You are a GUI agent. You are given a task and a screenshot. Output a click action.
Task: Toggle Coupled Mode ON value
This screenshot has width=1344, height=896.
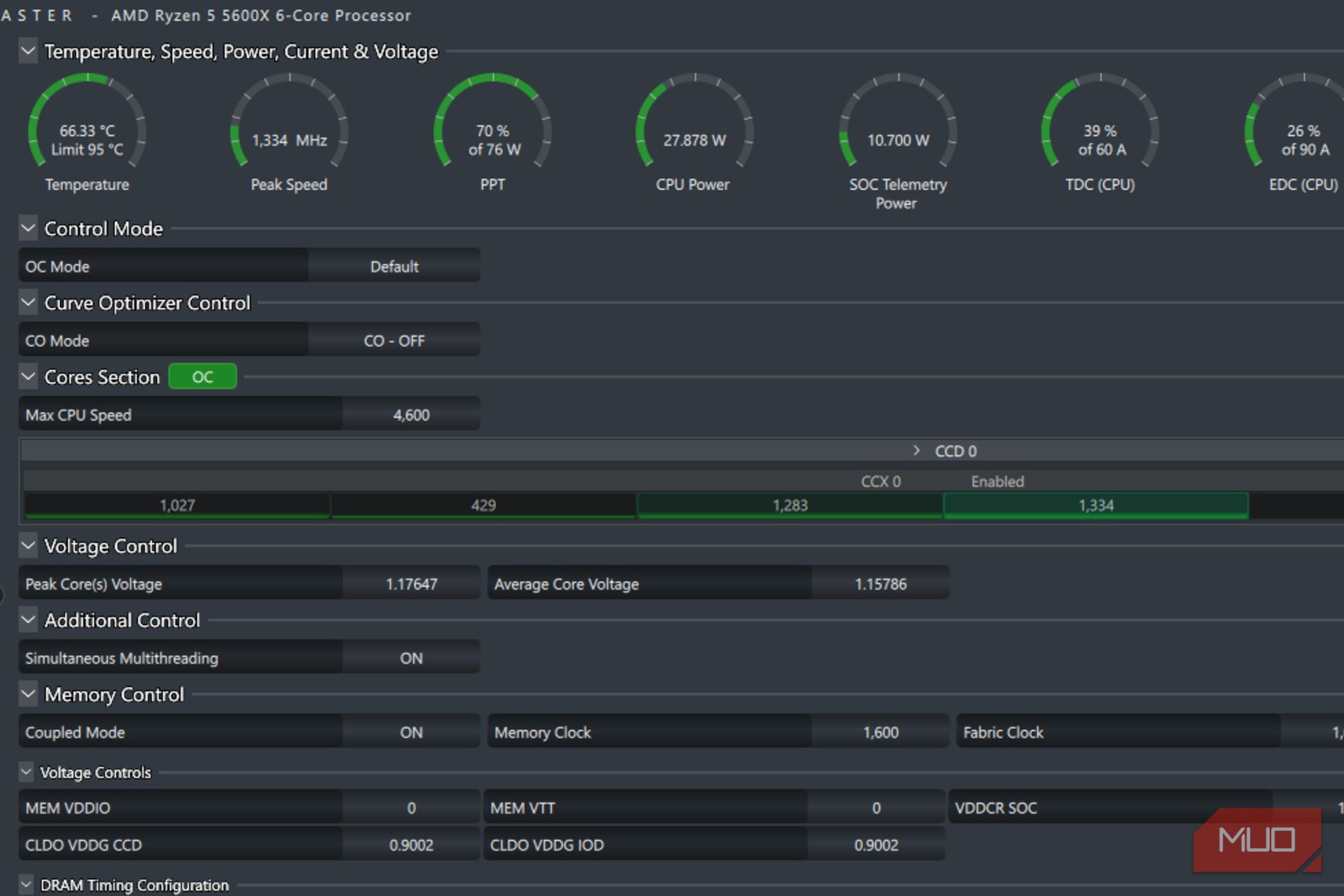[411, 732]
